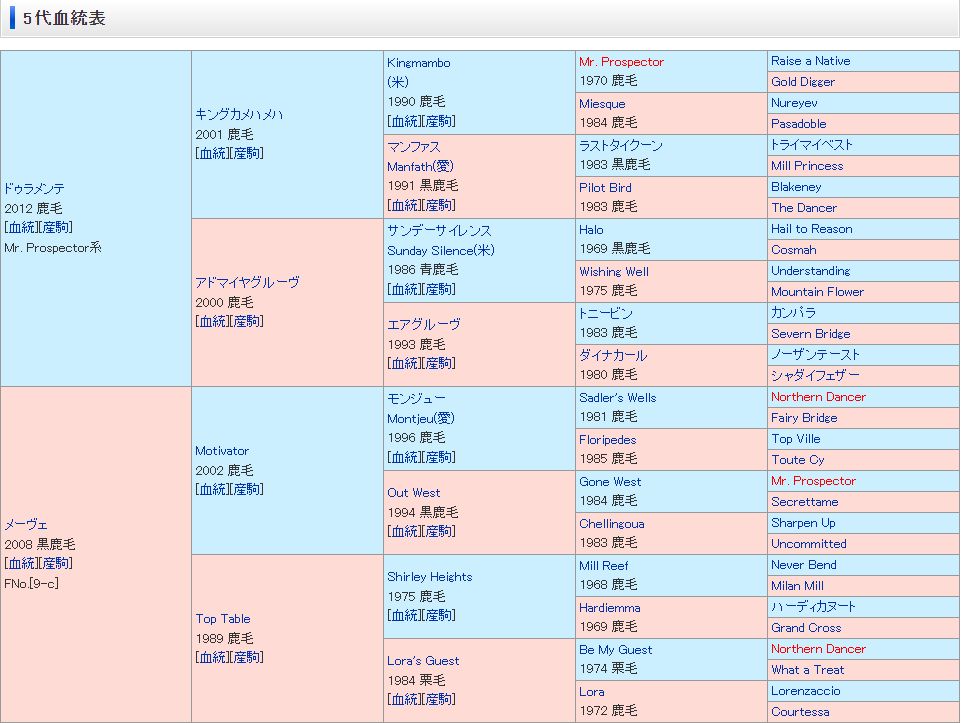Click the Sadler's Wells ancestor link

[x=617, y=398]
